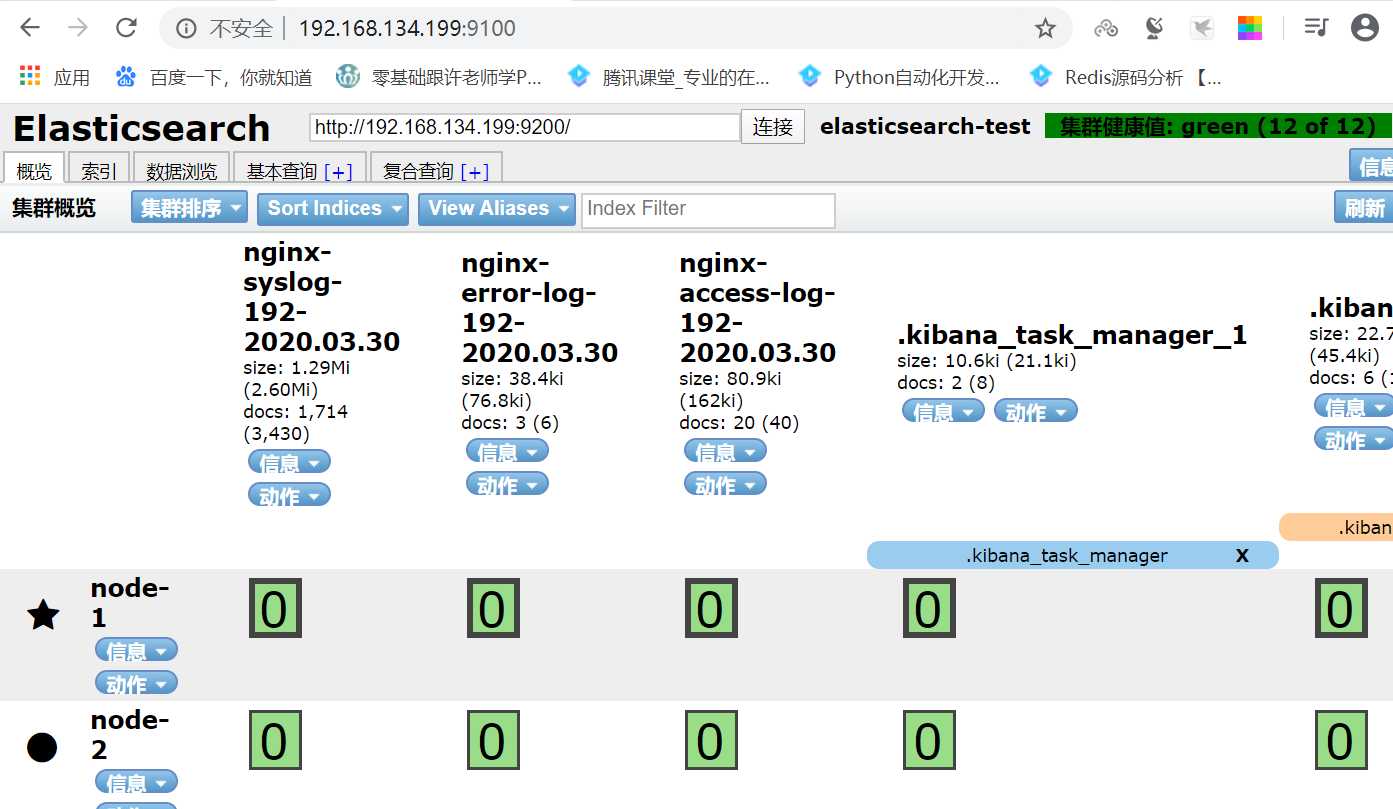1393x809 pixels.
Task: Click the green cluster health status banner
Action: pyautogui.click(x=1218, y=126)
